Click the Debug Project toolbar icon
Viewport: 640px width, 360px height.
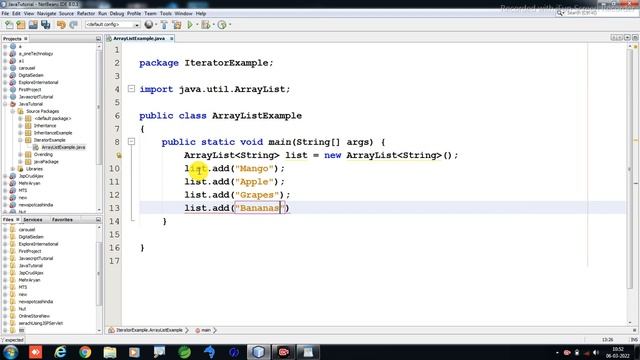pyautogui.click(x=205, y=25)
